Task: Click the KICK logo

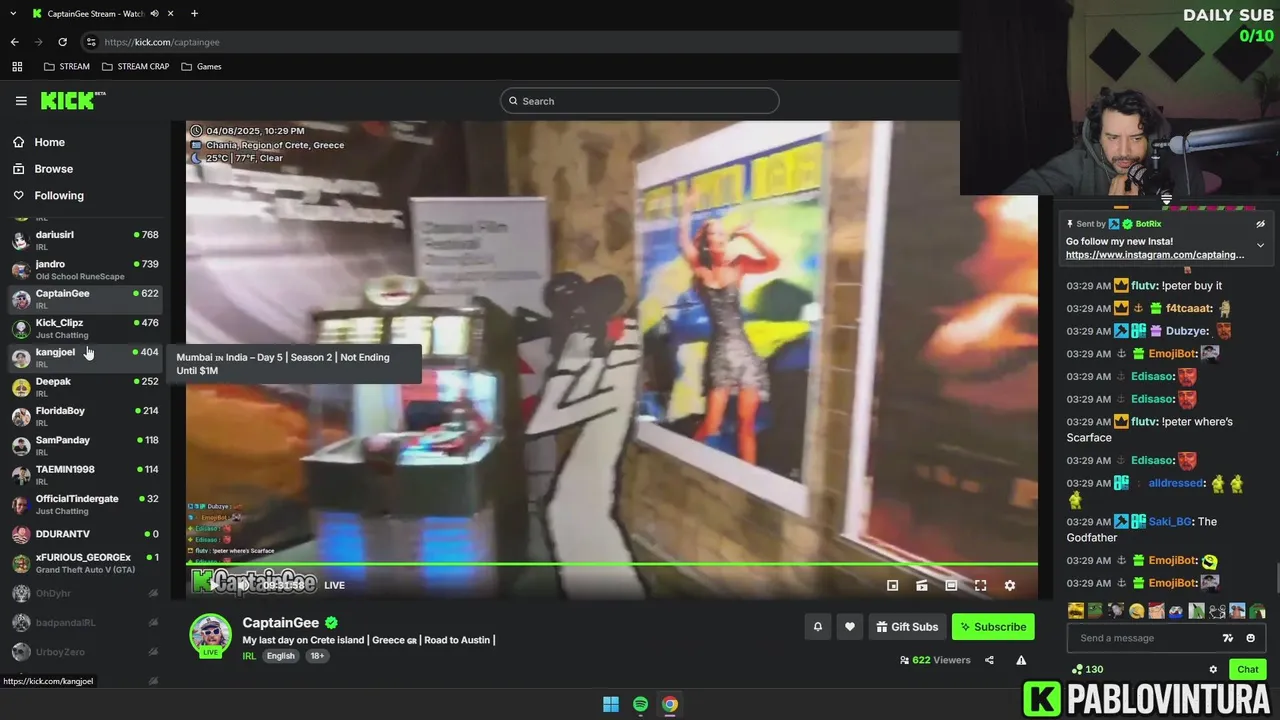Action: [72, 100]
